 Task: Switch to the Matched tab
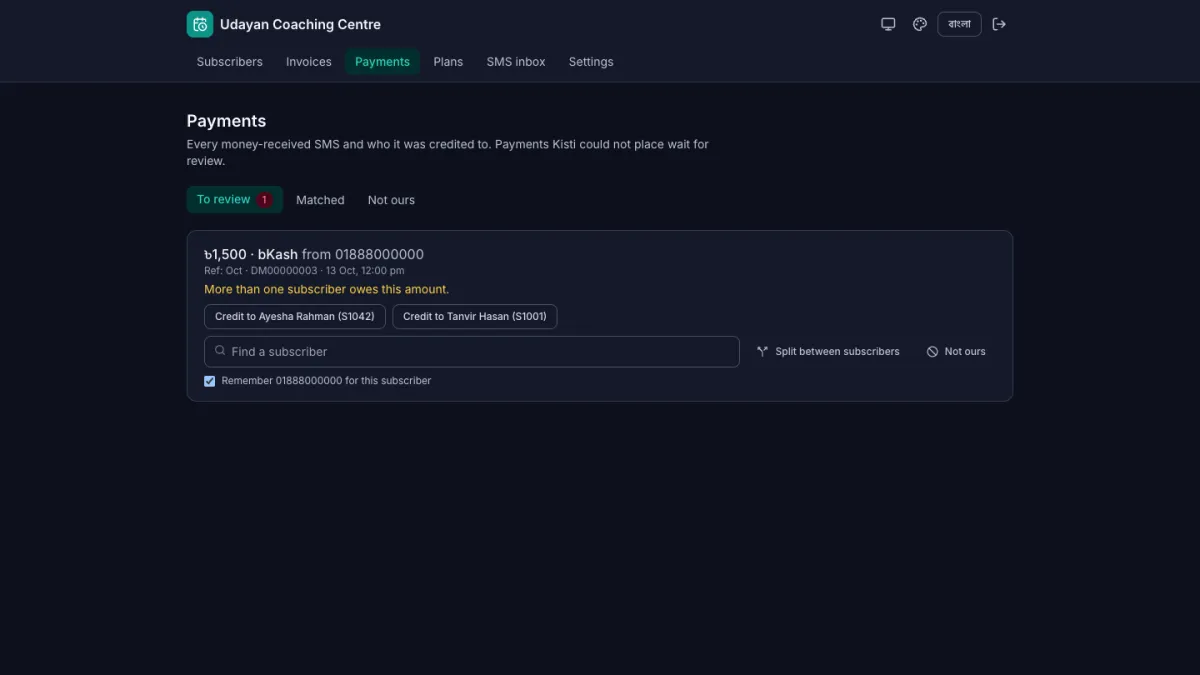coord(320,200)
